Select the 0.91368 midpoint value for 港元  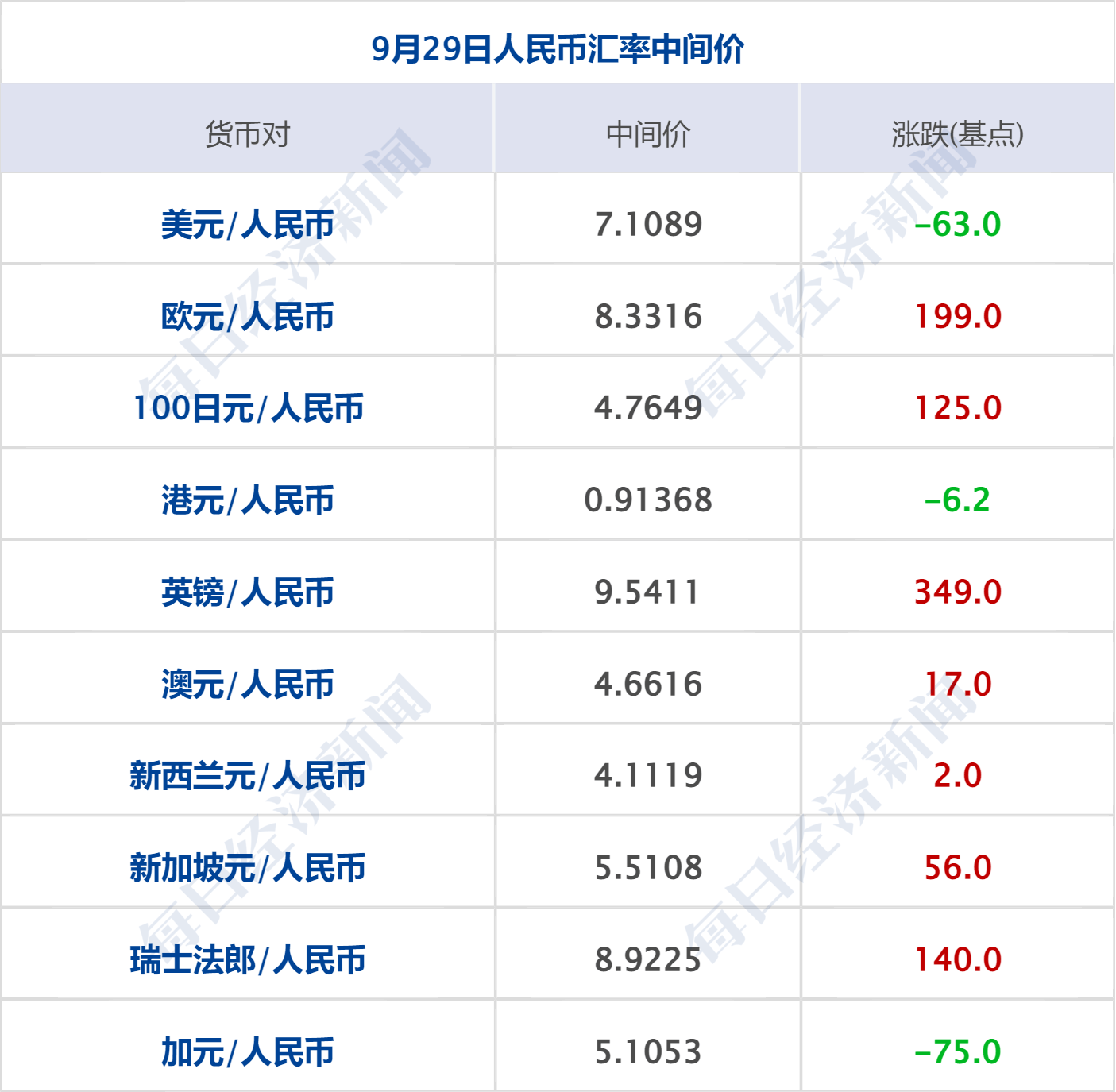tap(650, 500)
